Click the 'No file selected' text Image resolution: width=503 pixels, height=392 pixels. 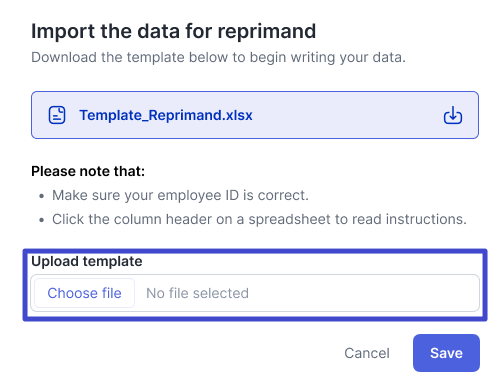(197, 293)
